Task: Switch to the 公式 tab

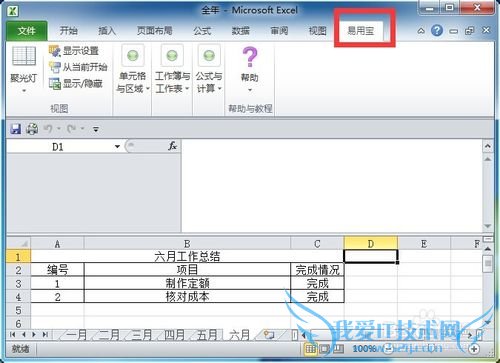Action: pos(202,31)
